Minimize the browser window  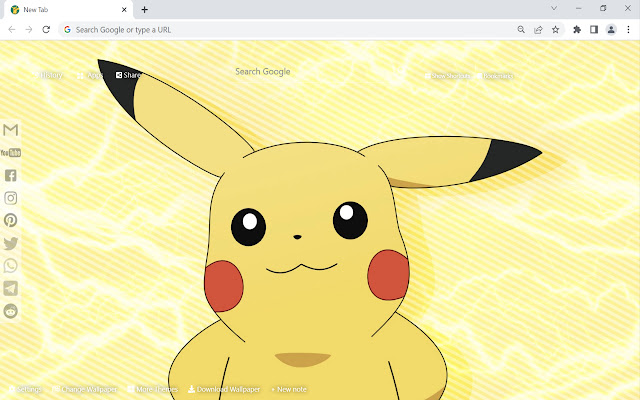pos(579,8)
